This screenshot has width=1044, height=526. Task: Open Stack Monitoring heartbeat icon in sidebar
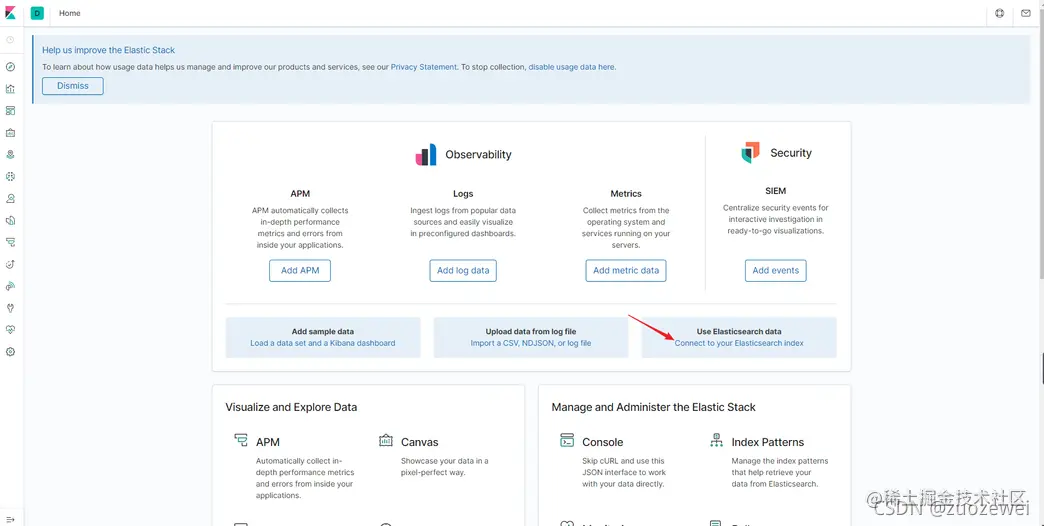pos(10,330)
